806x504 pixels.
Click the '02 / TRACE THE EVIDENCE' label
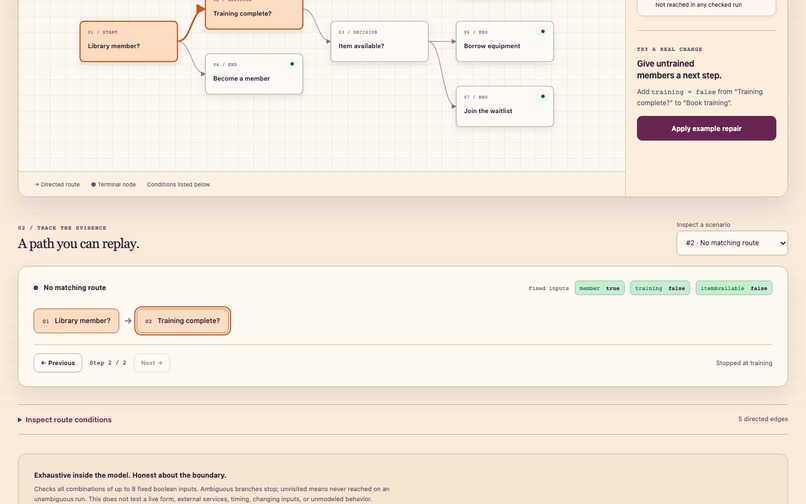pos(62,227)
